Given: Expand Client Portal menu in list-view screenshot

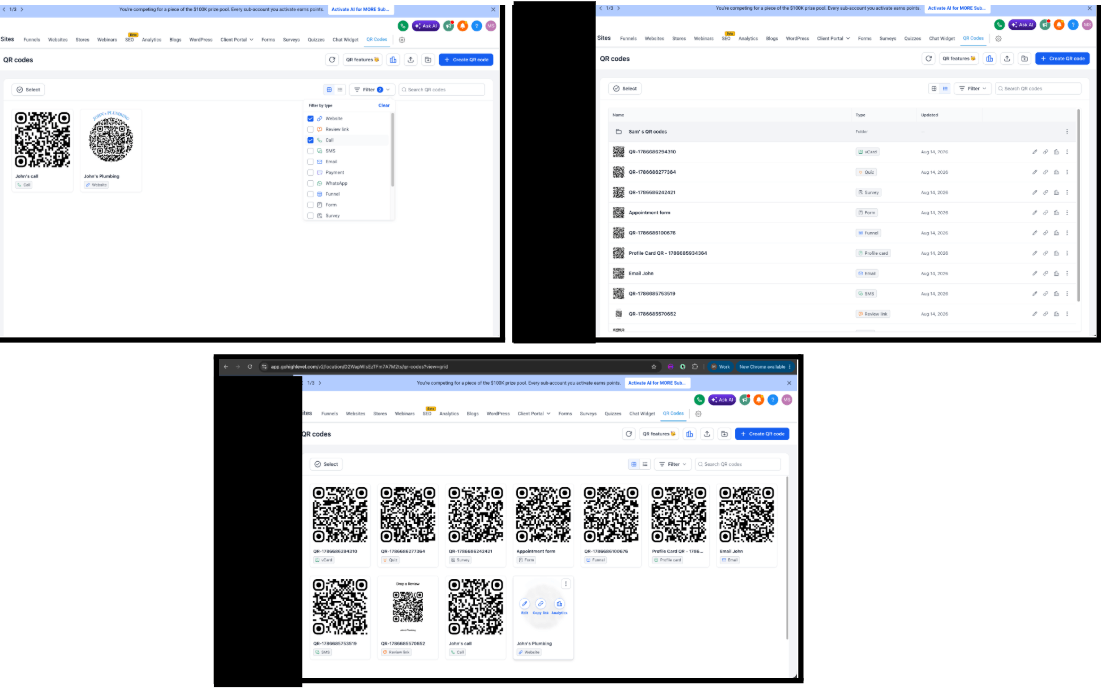Looking at the screenshot, I should 833,39.
